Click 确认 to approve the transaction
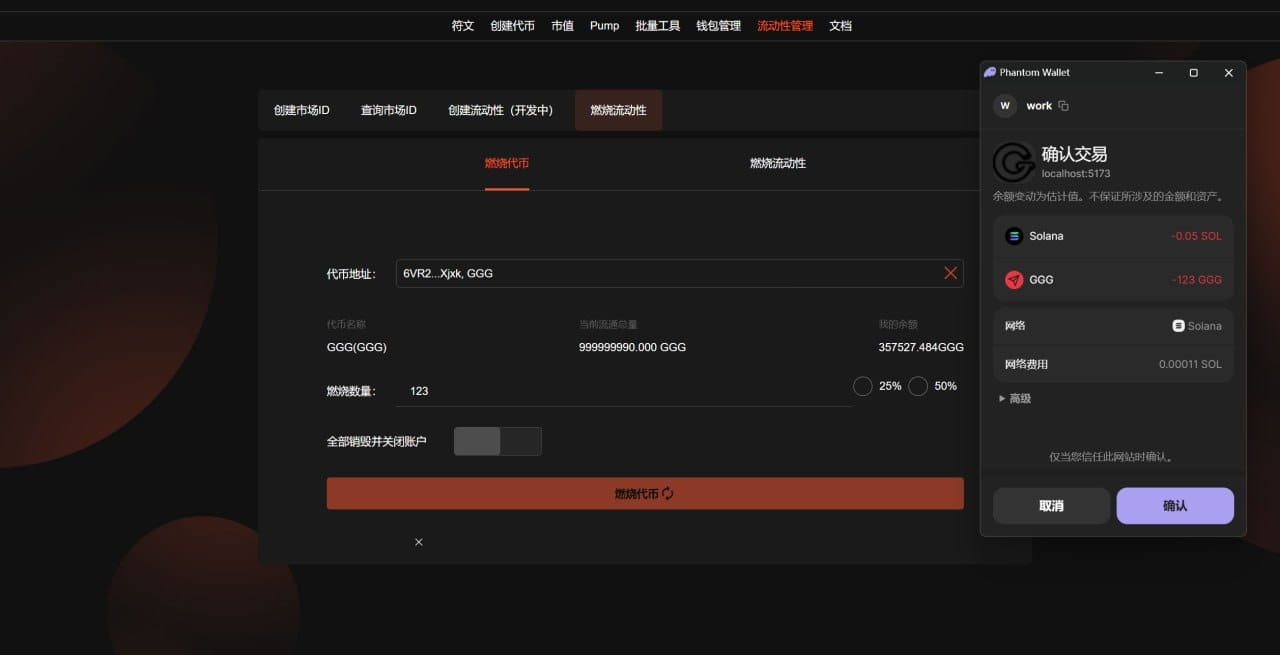 [1175, 506]
